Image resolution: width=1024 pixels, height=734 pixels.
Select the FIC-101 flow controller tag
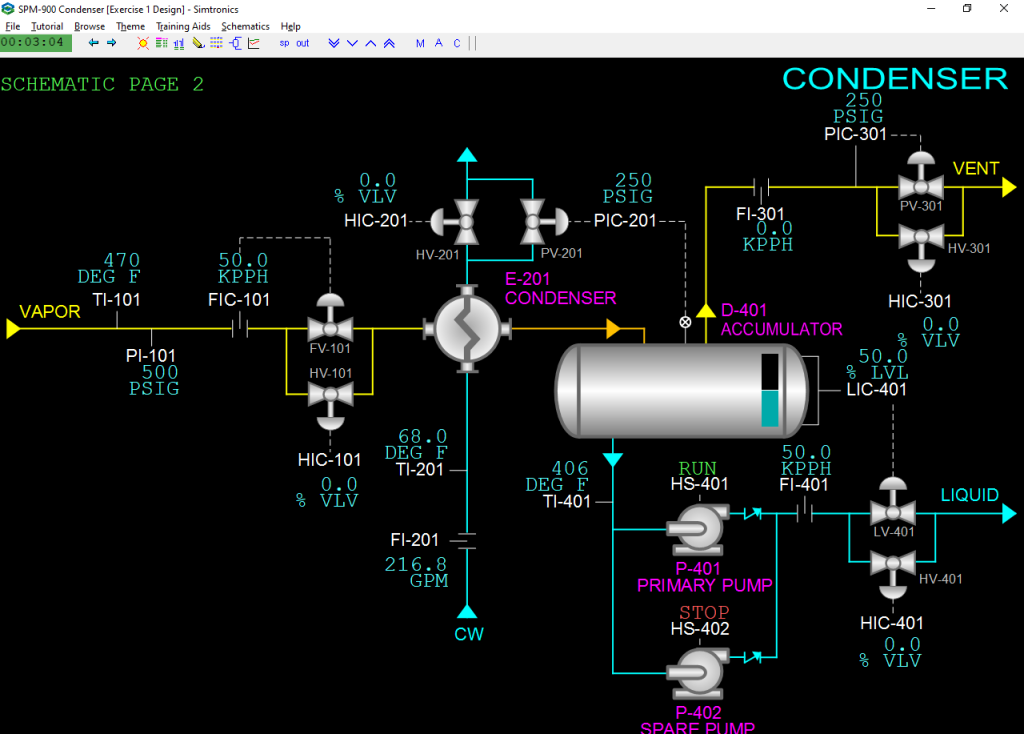point(239,300)
